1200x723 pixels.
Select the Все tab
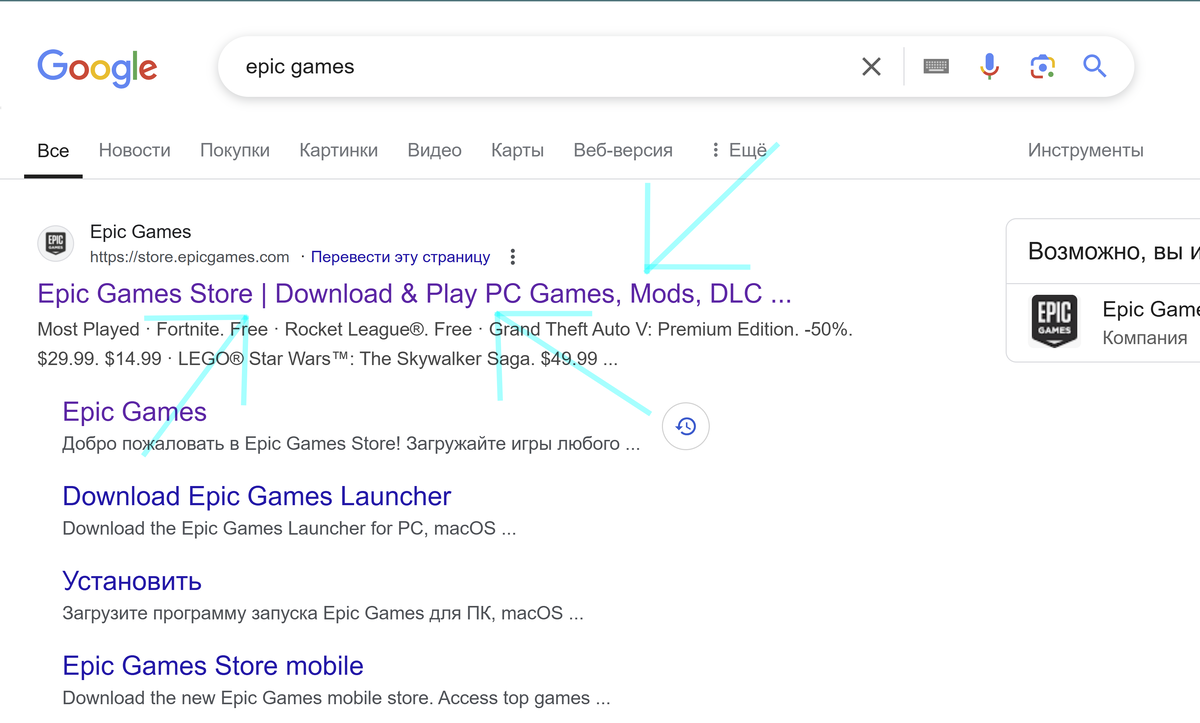53,151
